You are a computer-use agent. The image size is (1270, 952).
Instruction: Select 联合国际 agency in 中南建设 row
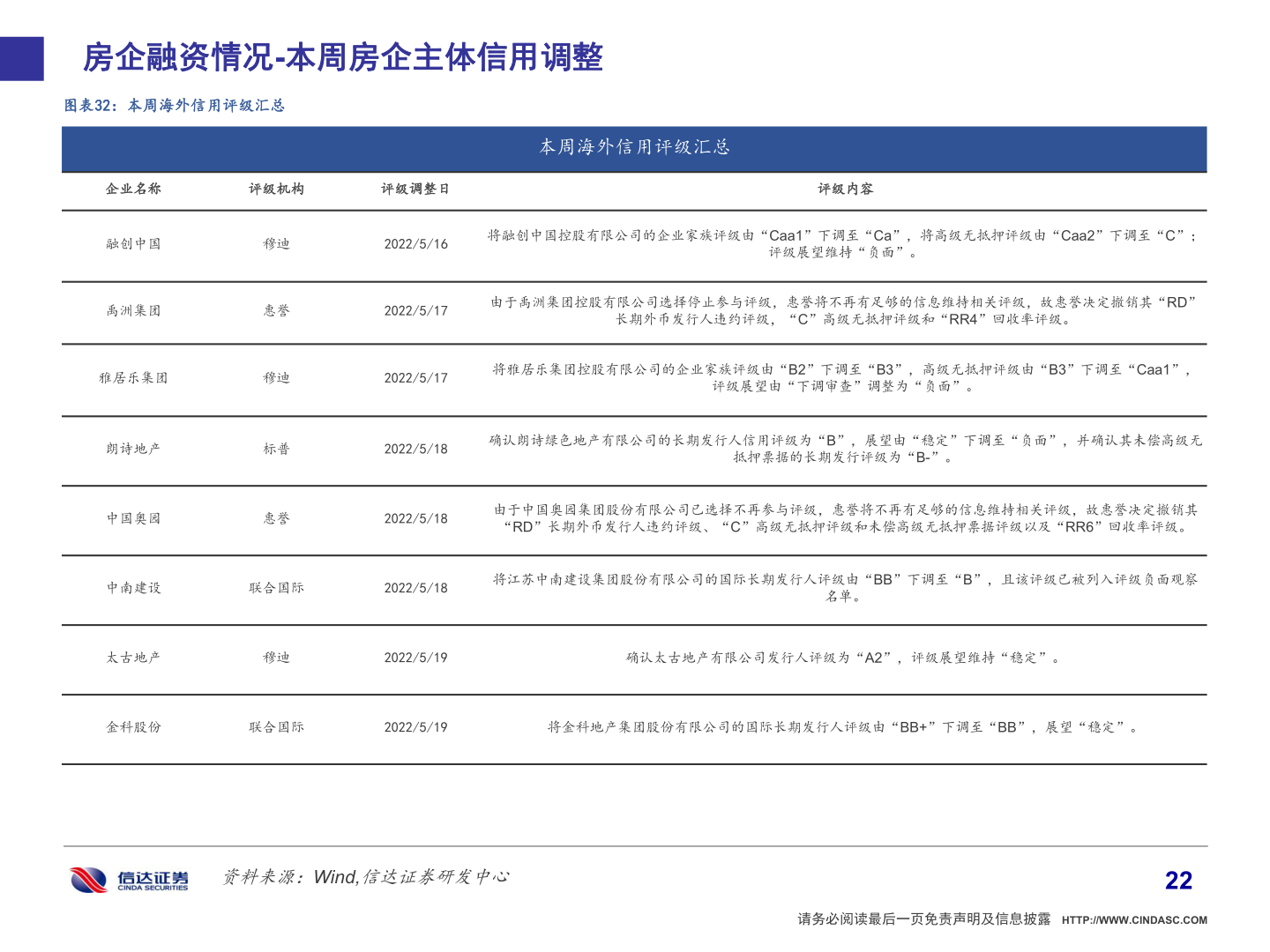coord(276,588)
